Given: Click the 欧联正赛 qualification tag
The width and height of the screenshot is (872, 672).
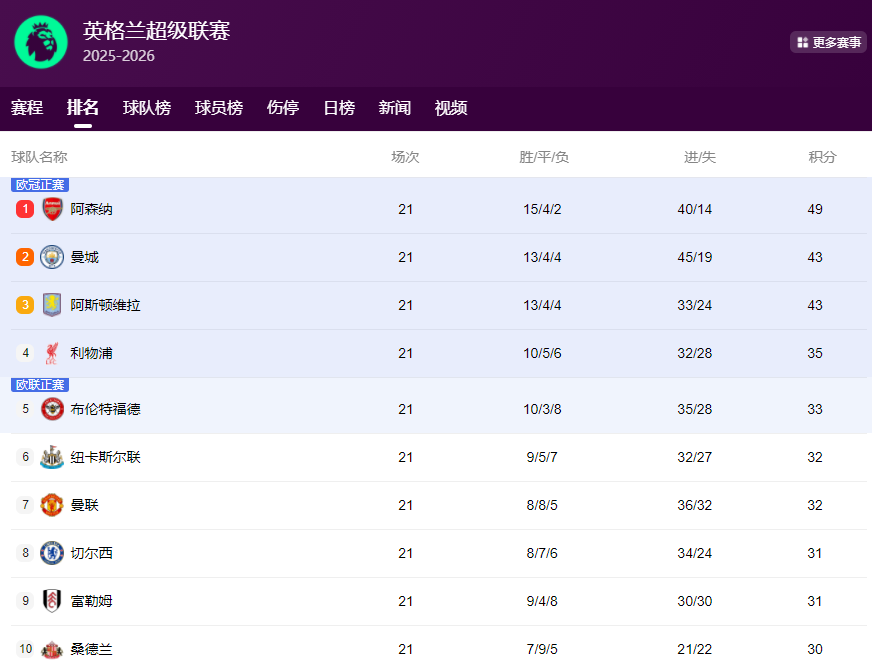Looking at the screenshot, I should (40, 384).
